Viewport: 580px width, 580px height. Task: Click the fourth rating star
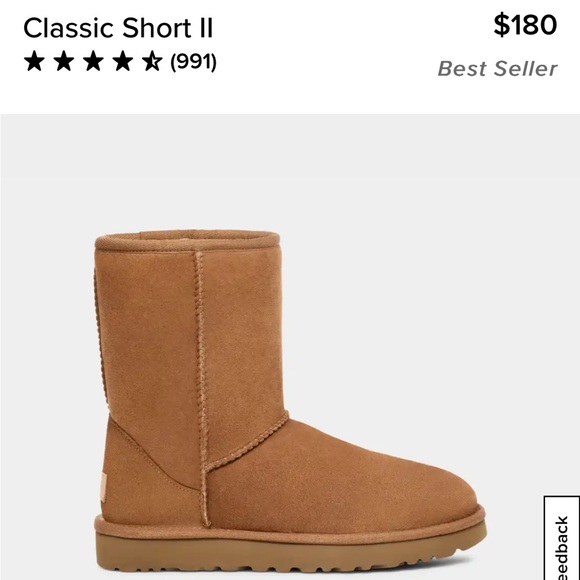click(x=122, y=61)
